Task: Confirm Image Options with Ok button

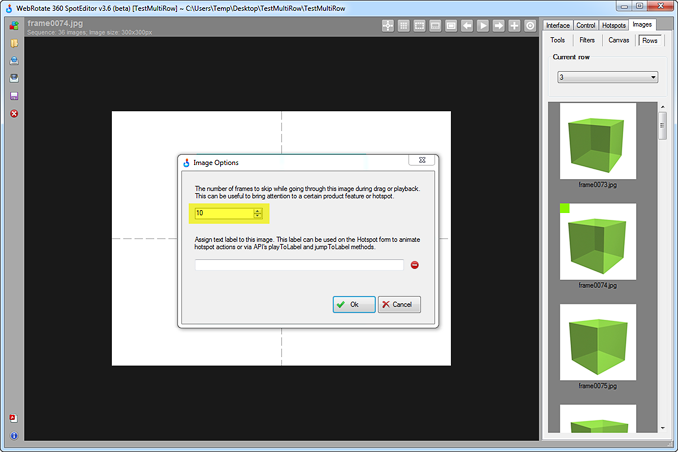Action: (354, 305)
